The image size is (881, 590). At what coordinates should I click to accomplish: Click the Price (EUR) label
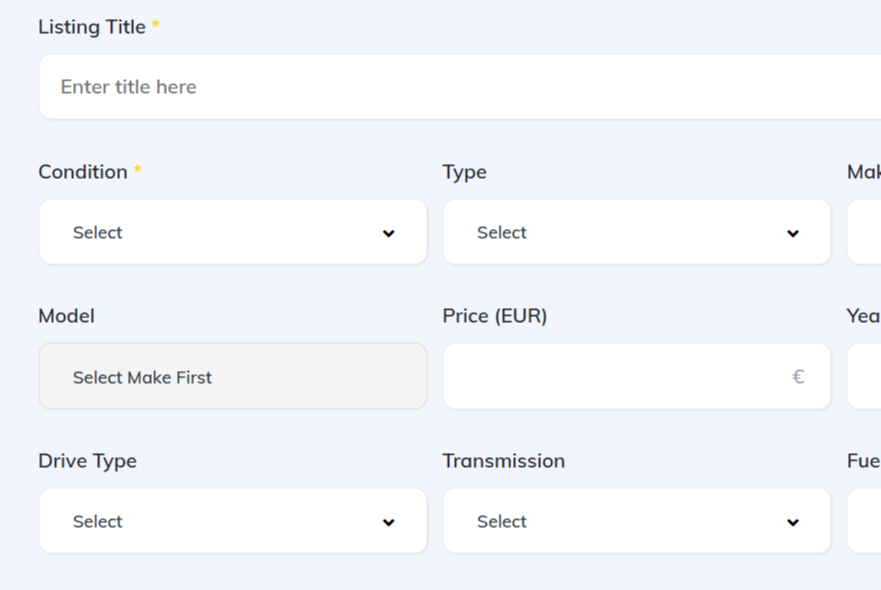tap(495, 316)
